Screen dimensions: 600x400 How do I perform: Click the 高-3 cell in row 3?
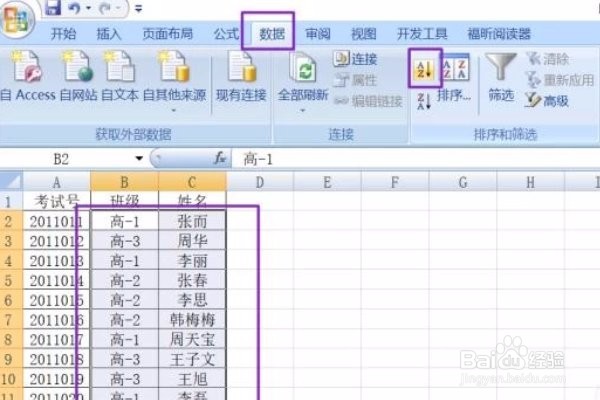(124, 241)
